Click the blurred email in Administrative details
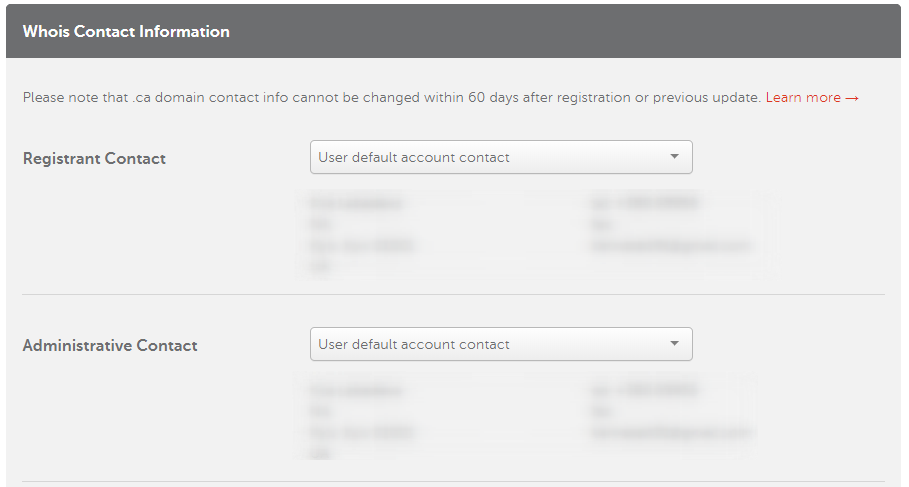 (x=671, y=433)
